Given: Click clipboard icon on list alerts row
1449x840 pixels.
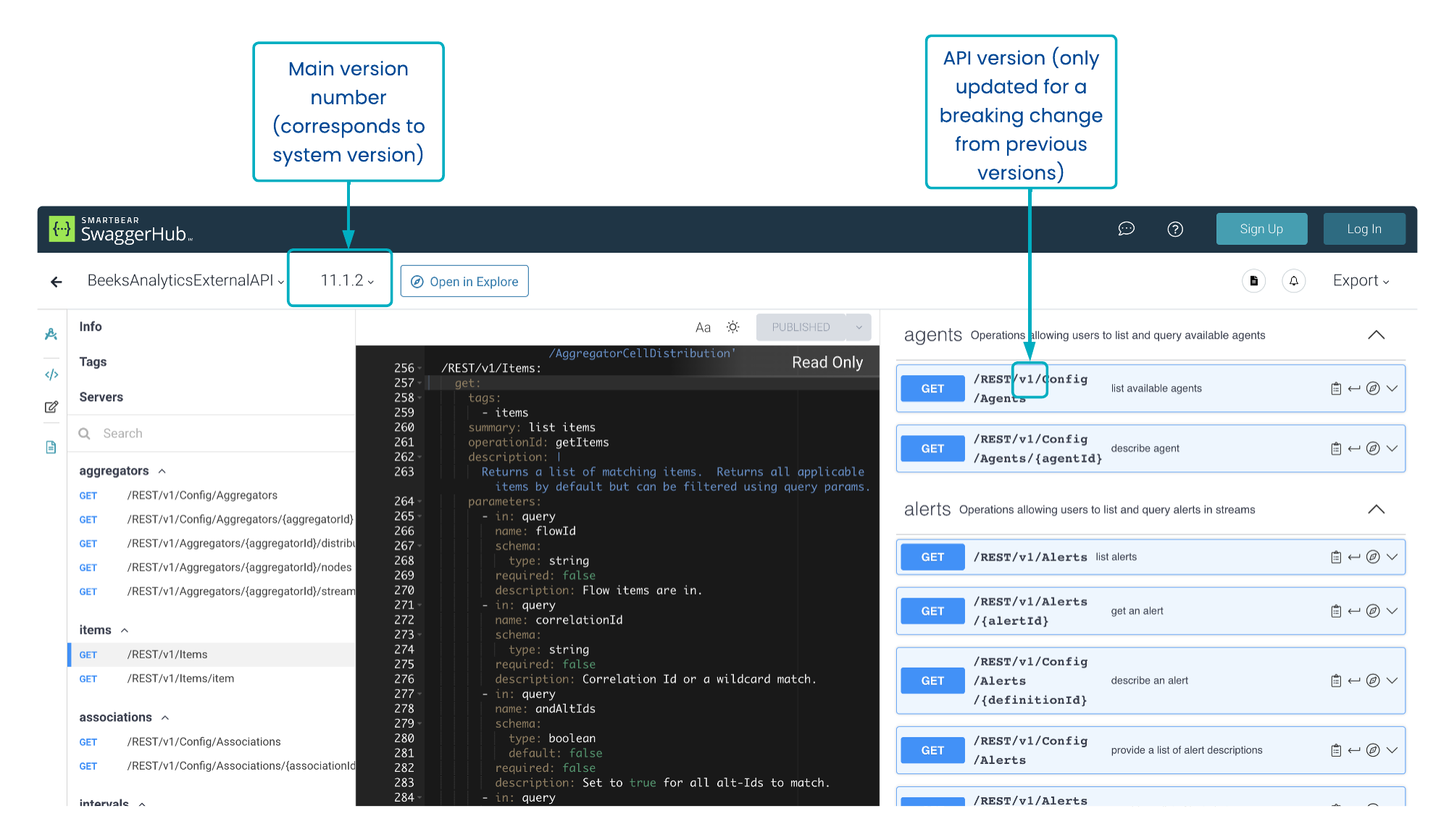Looking at the screenshot, I should pyautogui.click(x=1336, y=557).
